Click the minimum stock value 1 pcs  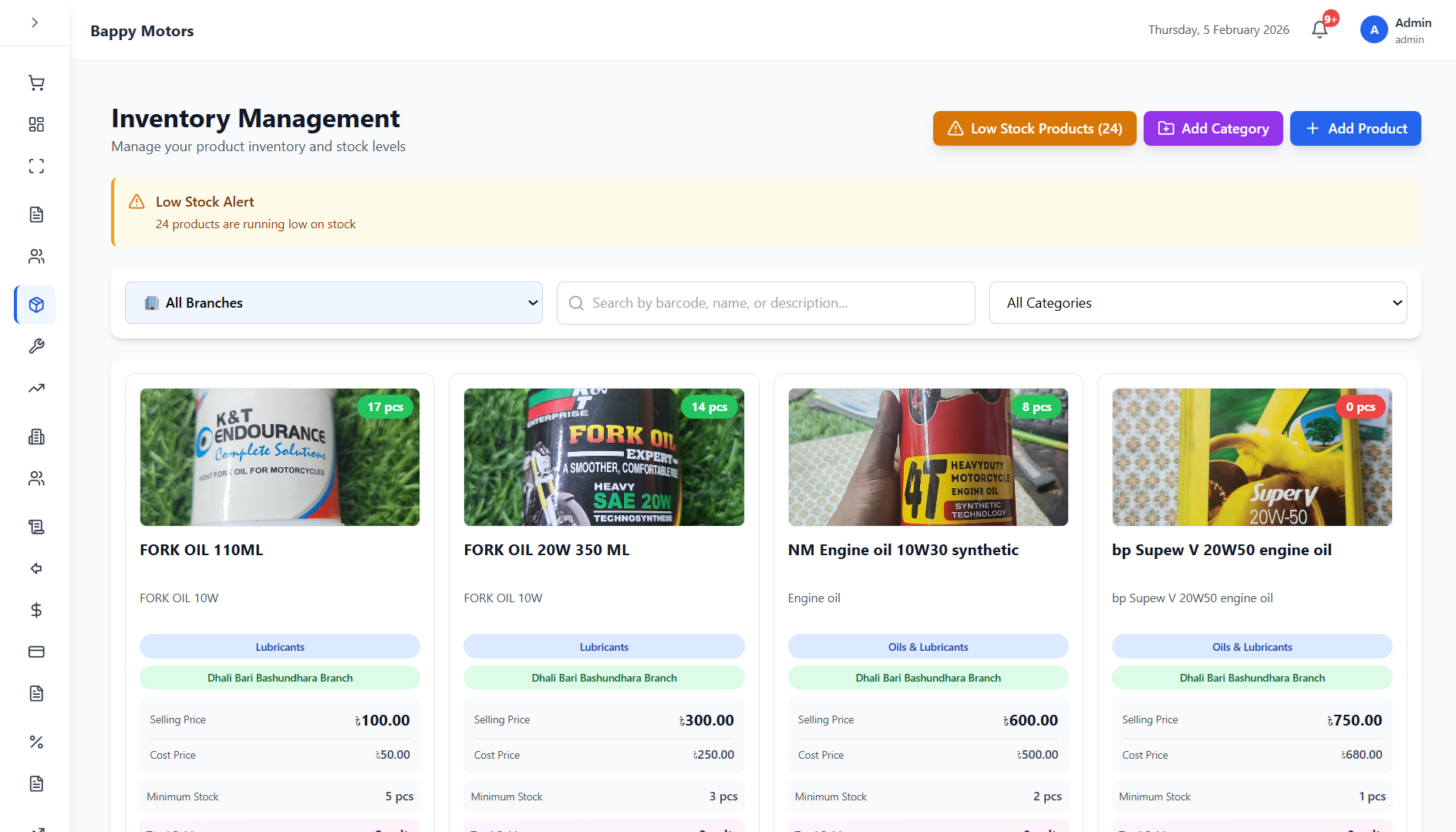tap(1372, 797)
